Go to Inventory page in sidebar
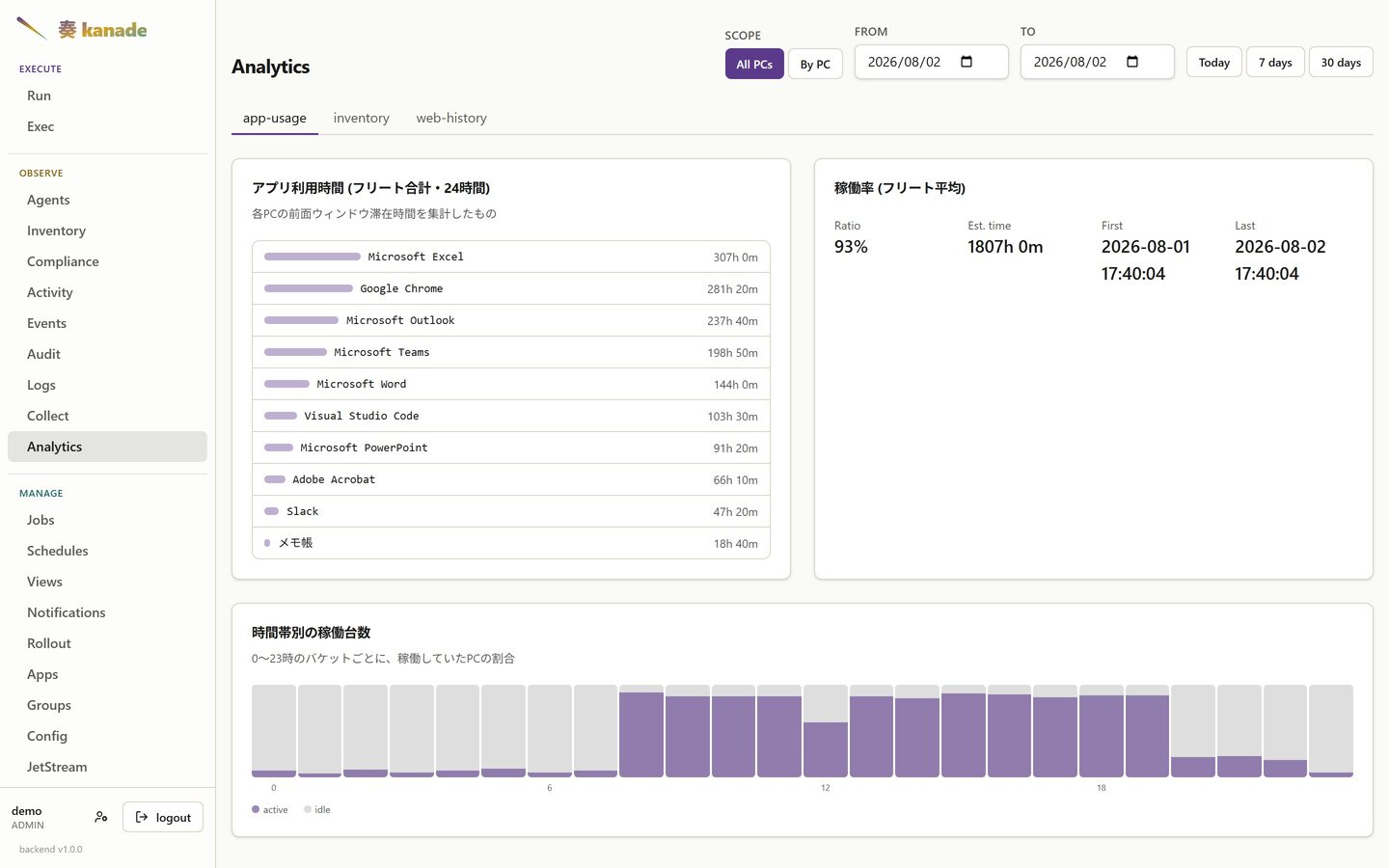 [x=107, y=231]
